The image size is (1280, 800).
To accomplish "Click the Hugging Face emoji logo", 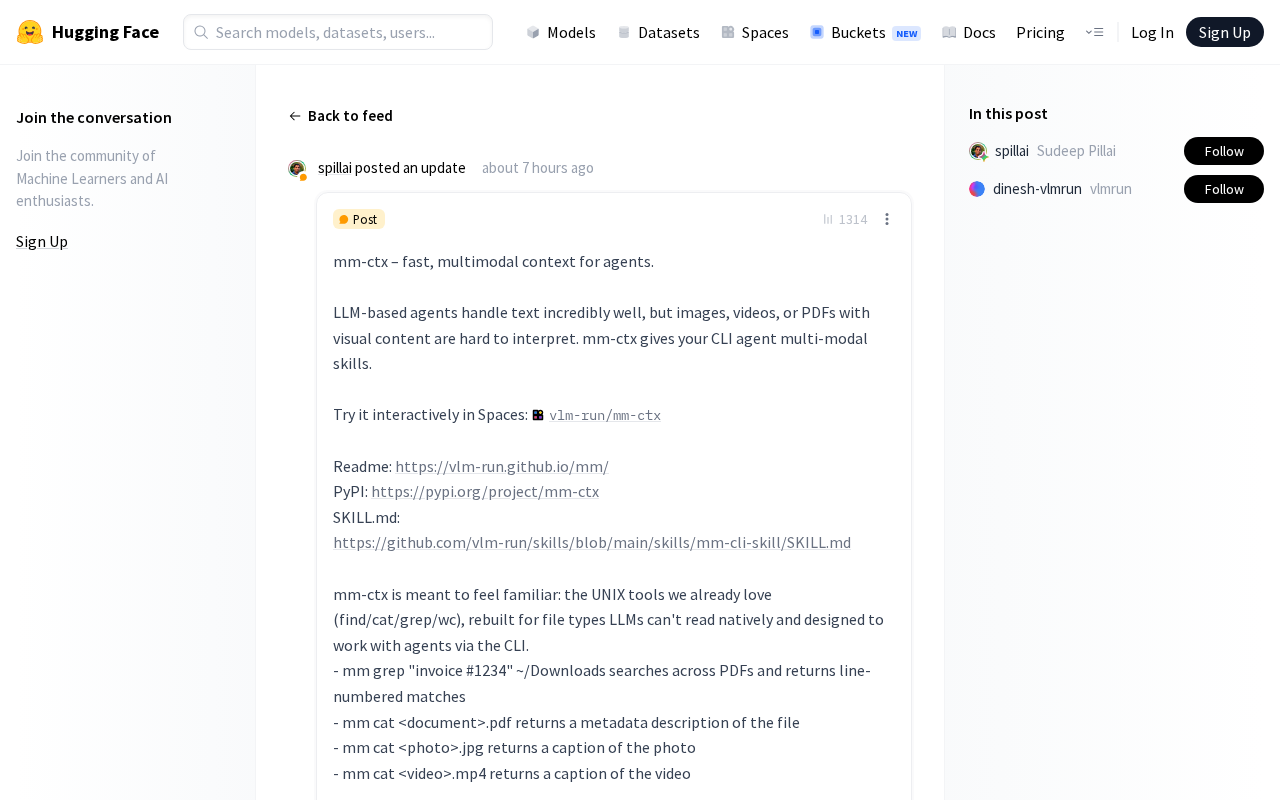I will pos(30,32).
